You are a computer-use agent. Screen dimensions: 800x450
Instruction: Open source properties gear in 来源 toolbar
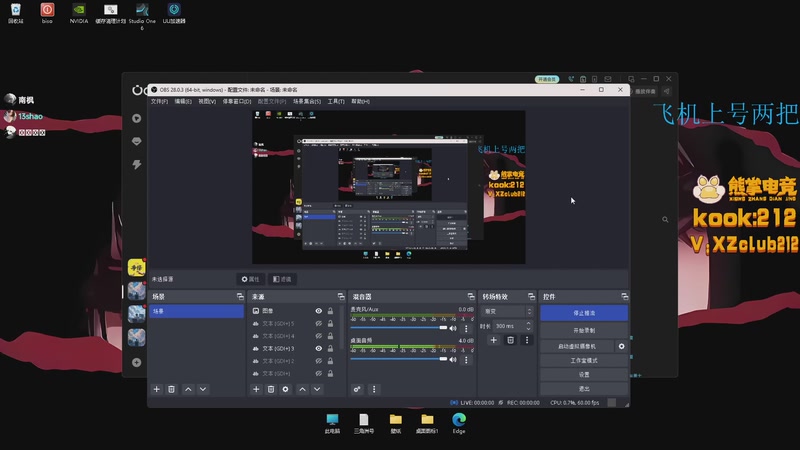[x=286, y=389]
